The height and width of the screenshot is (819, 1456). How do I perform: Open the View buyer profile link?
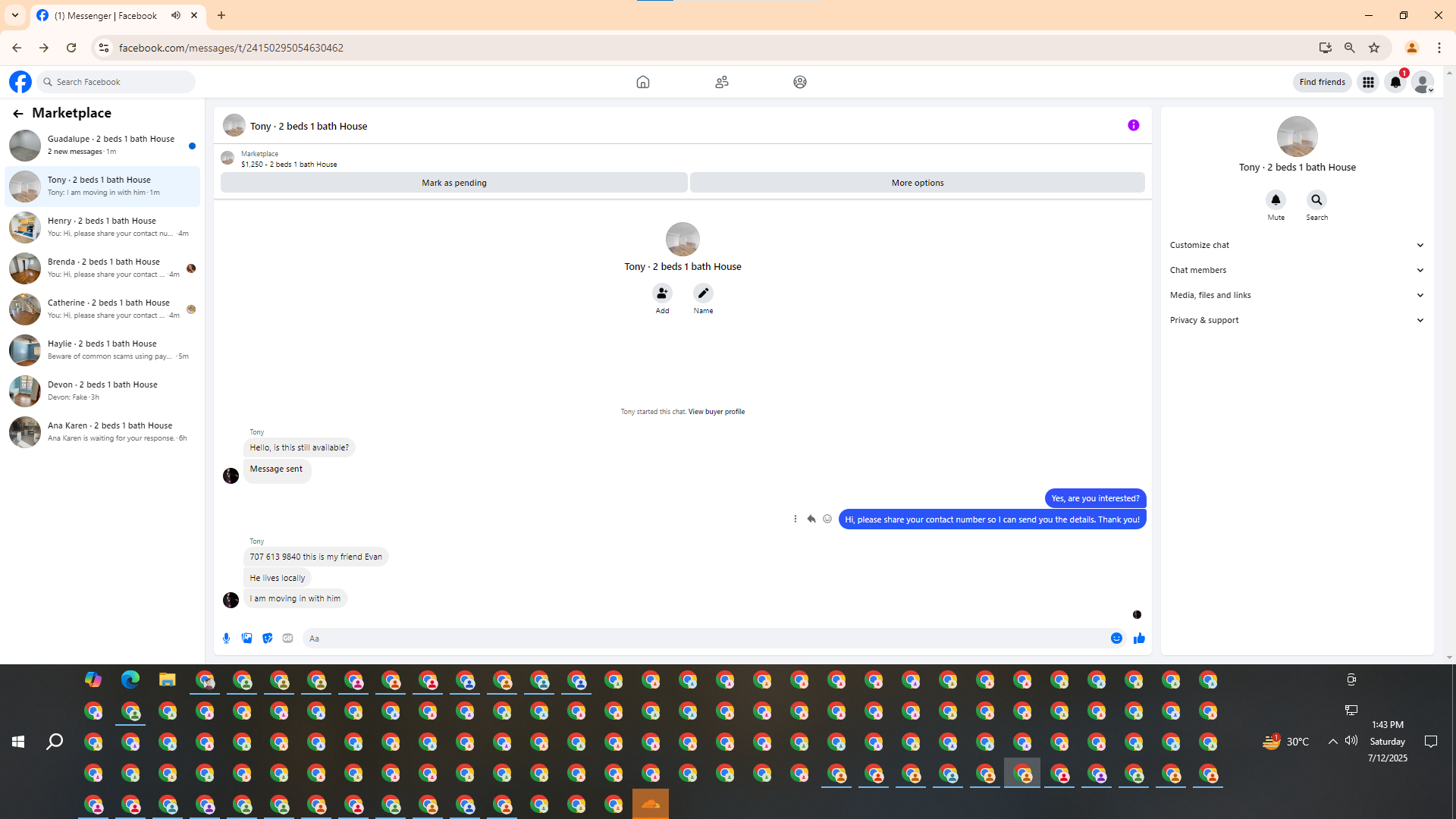pyautogui.click(x=716, y=412)
